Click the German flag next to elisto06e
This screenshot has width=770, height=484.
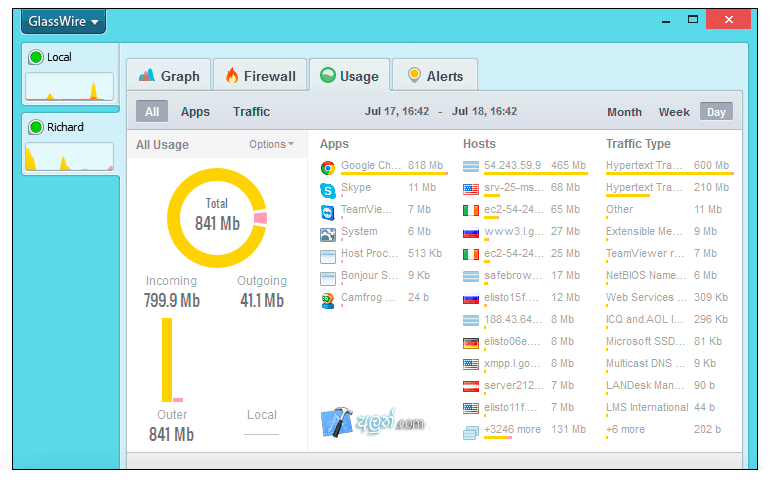(x=470, y=343)
